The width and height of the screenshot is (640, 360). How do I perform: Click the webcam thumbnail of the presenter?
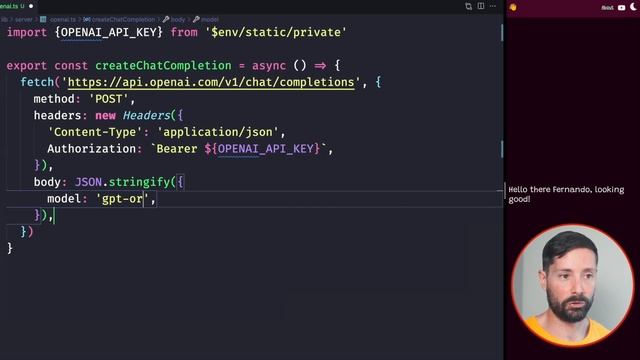click(573, 285)
